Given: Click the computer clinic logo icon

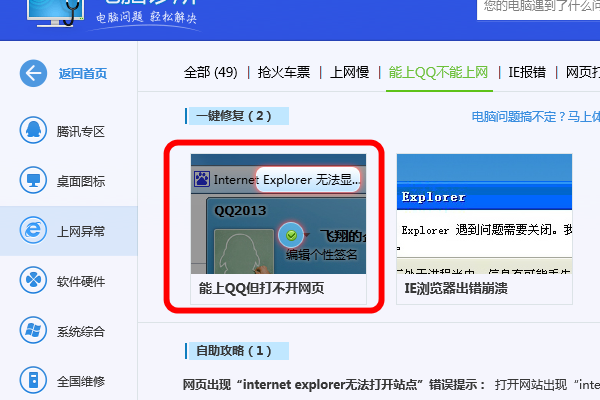Looking at the screenshot, I should pos(56,12).
